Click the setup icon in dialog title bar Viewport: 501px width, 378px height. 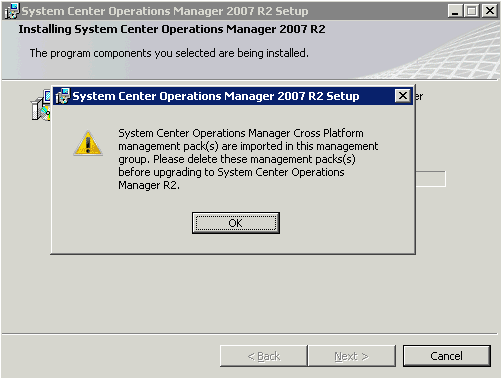point(63,96)
